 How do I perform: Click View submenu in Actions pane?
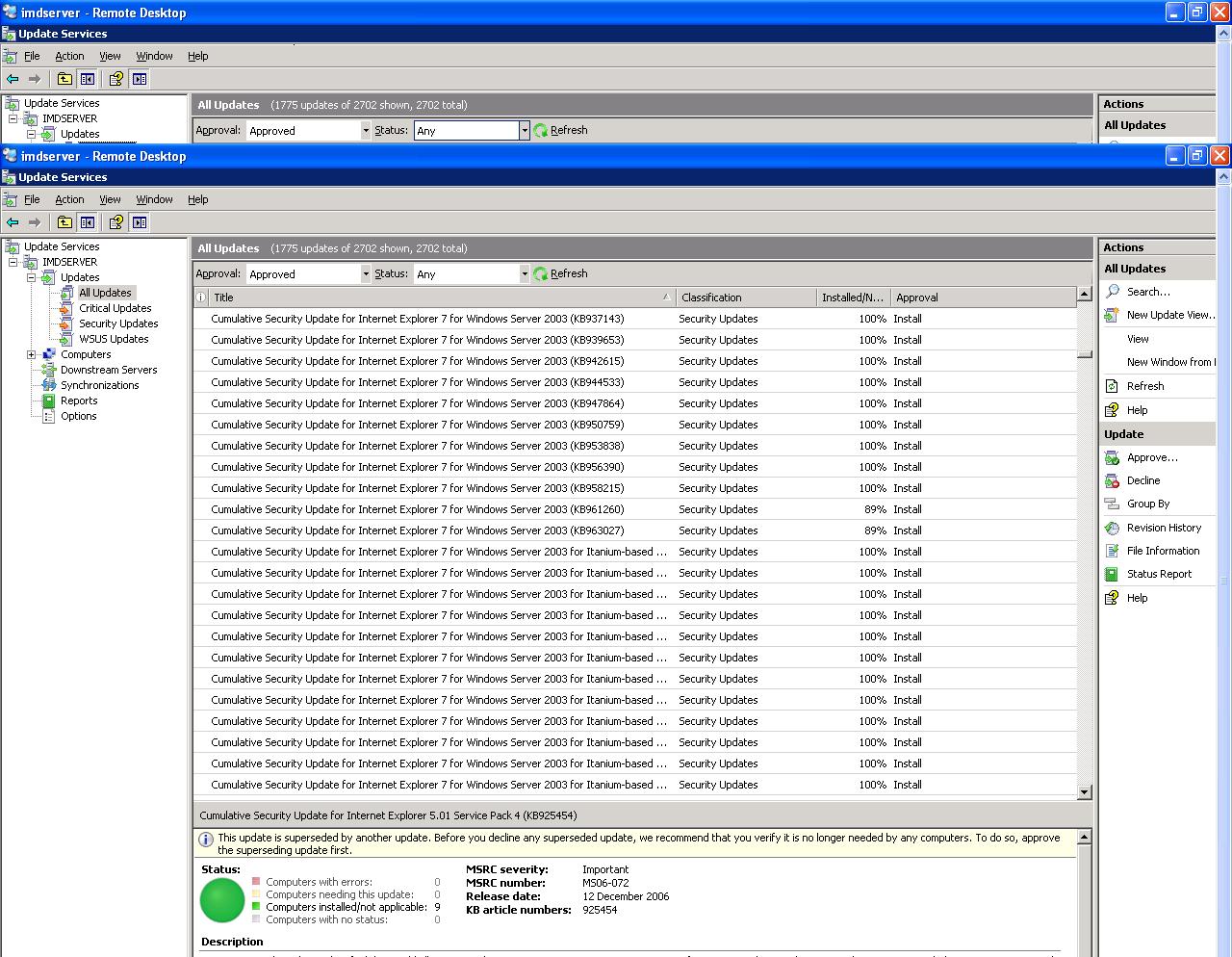pos(1138,339)
